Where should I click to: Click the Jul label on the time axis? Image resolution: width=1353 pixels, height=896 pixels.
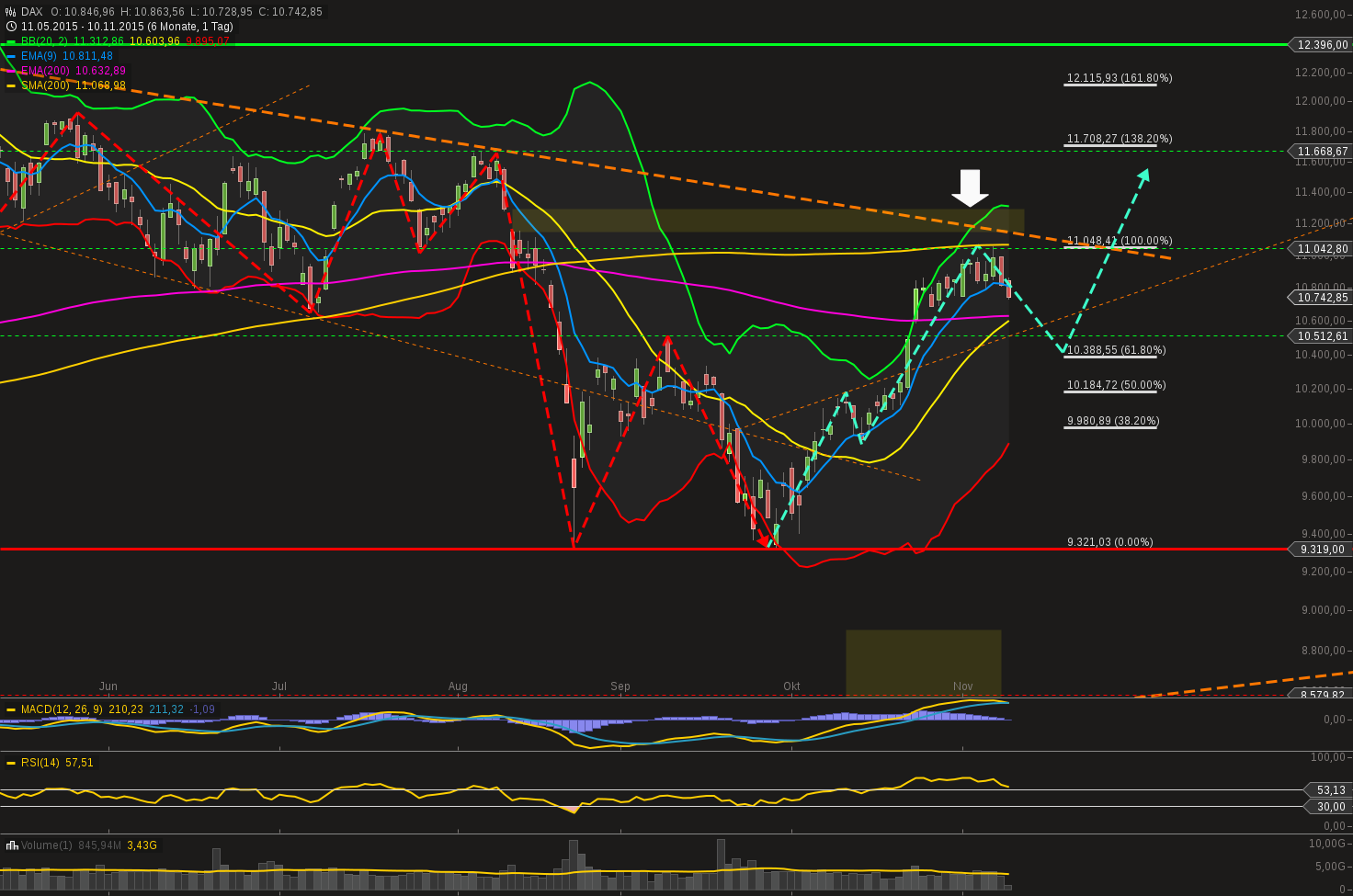pyautogui.click(x=279, y=686)
